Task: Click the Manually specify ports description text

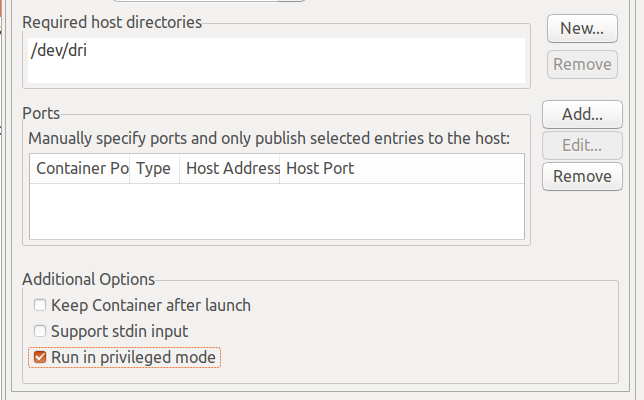Action: tap(268, 138)
